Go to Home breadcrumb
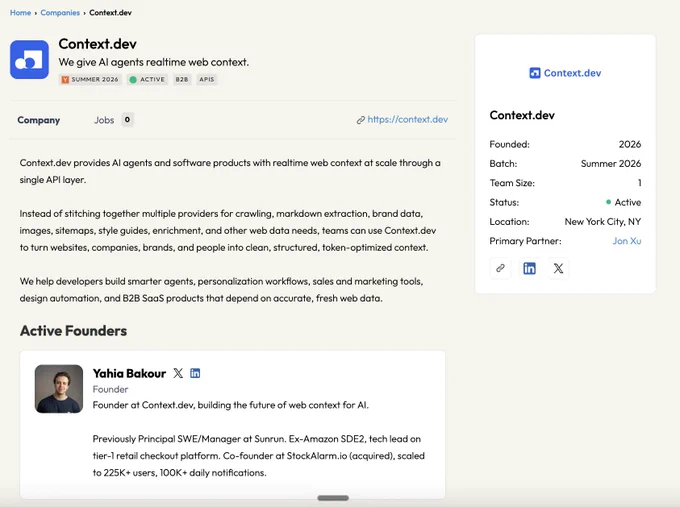 pyautogui.click(x=20, y=13)
